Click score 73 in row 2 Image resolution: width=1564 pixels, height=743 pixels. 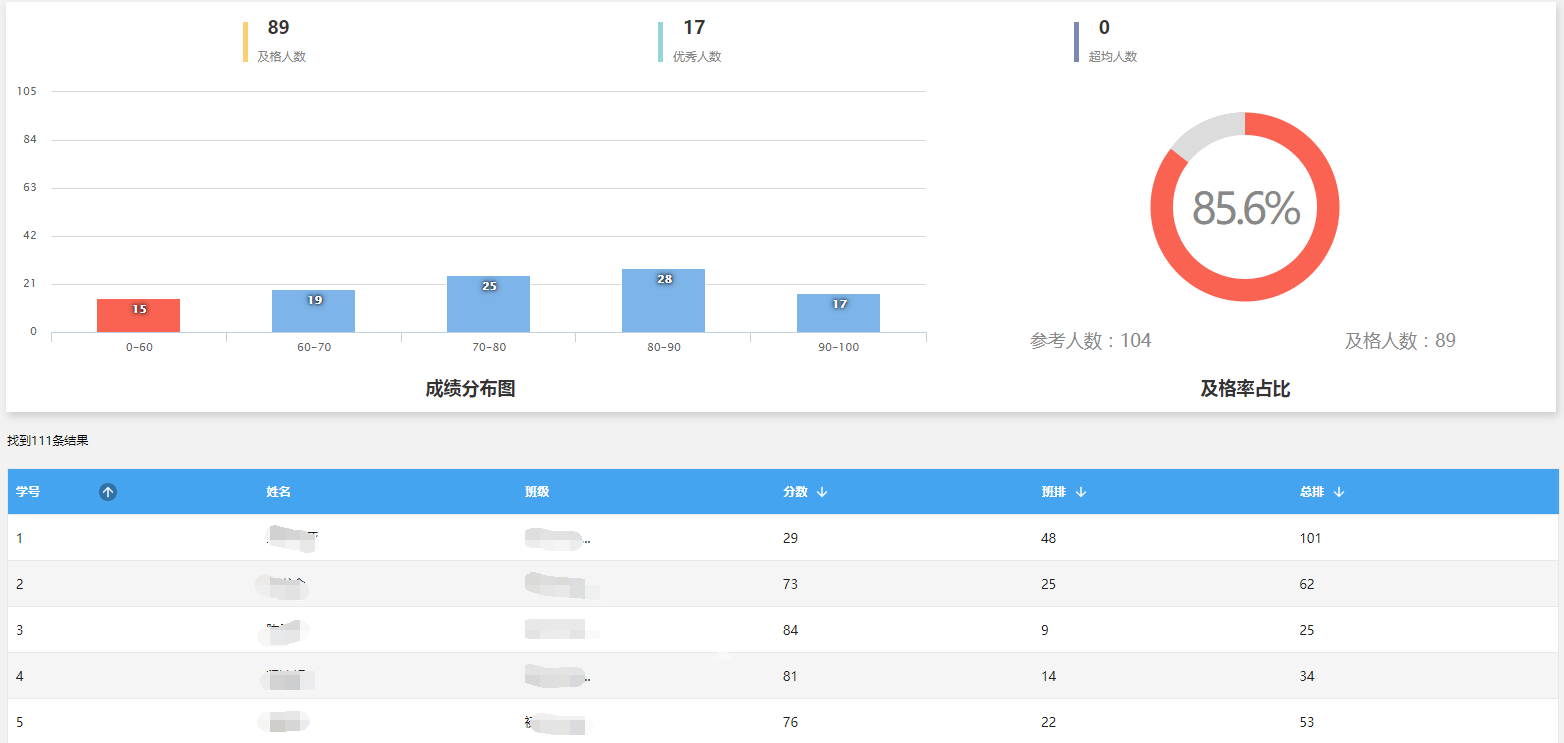(790, 584)
